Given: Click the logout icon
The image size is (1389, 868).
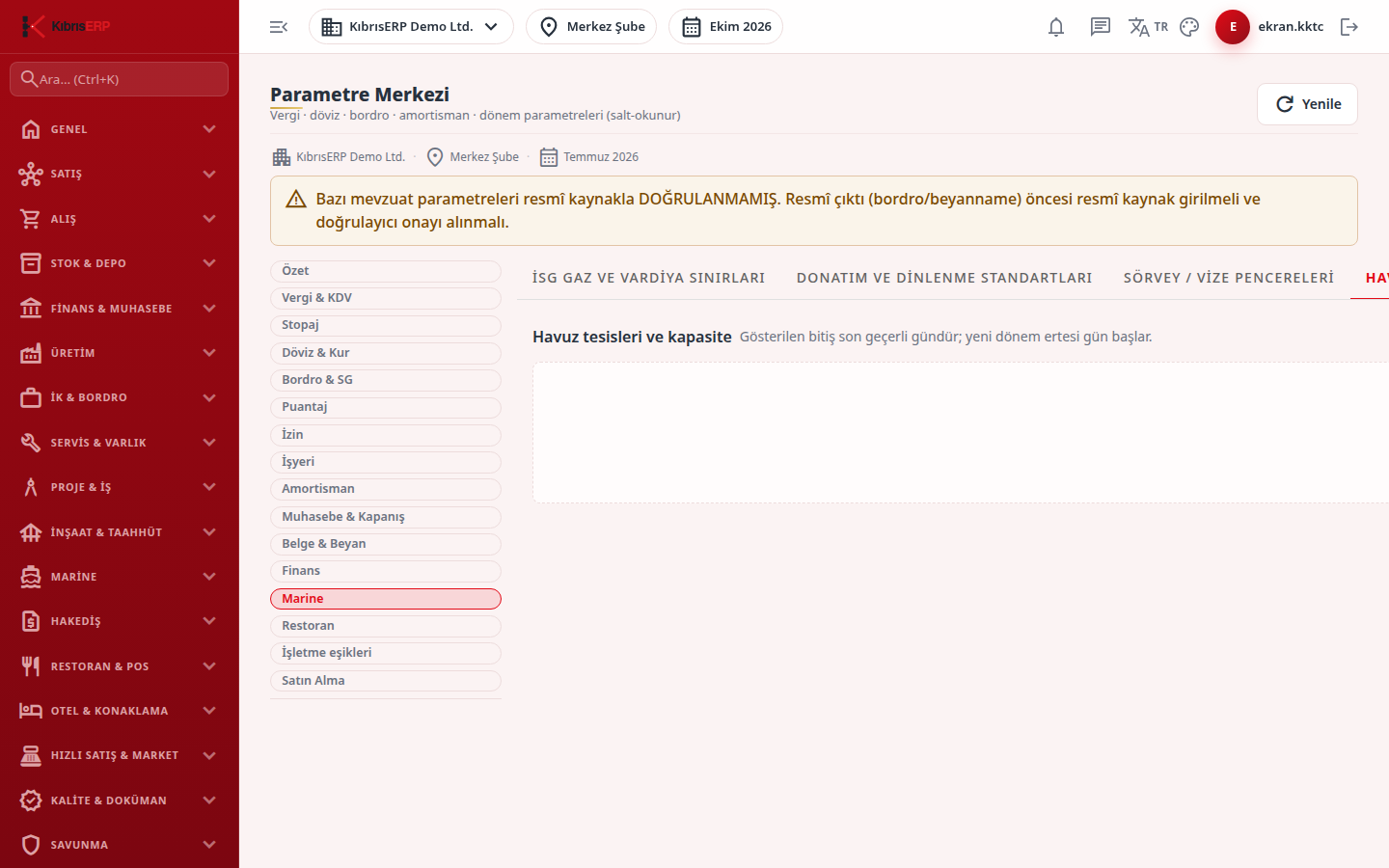Looking at the screenshot, I should (x=1349, y=27).
